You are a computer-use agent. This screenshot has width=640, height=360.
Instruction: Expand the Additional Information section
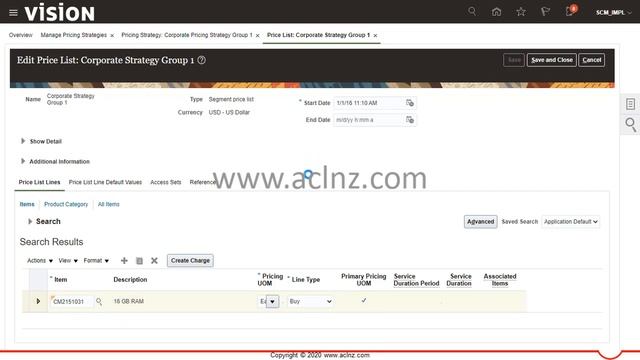[23, 161]
